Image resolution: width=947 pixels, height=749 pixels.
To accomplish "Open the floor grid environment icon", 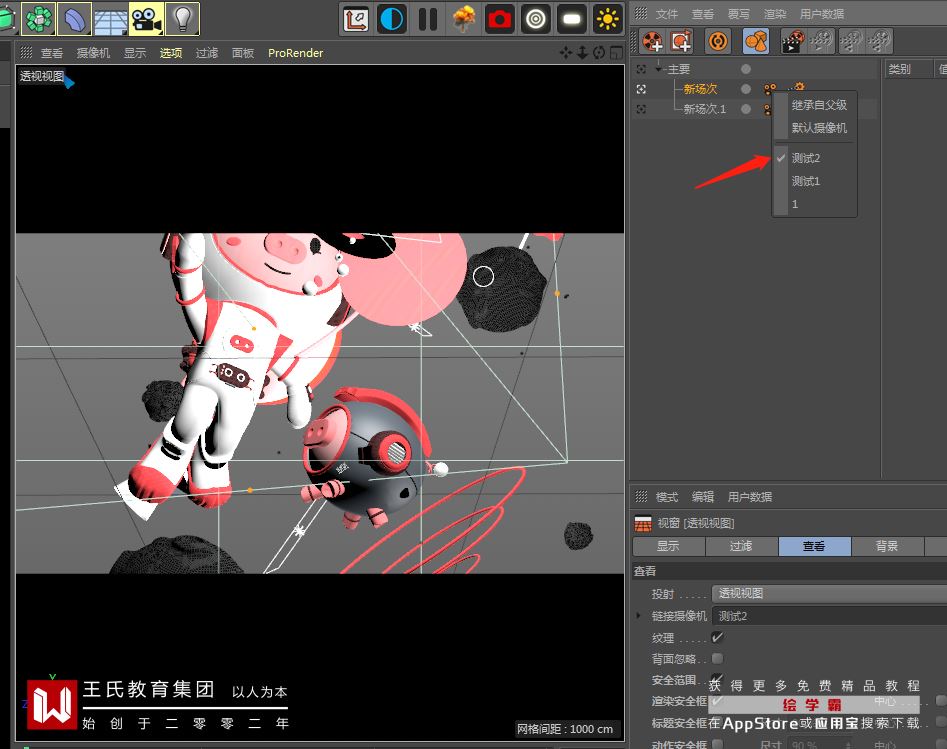I will [x=110, y=19].
